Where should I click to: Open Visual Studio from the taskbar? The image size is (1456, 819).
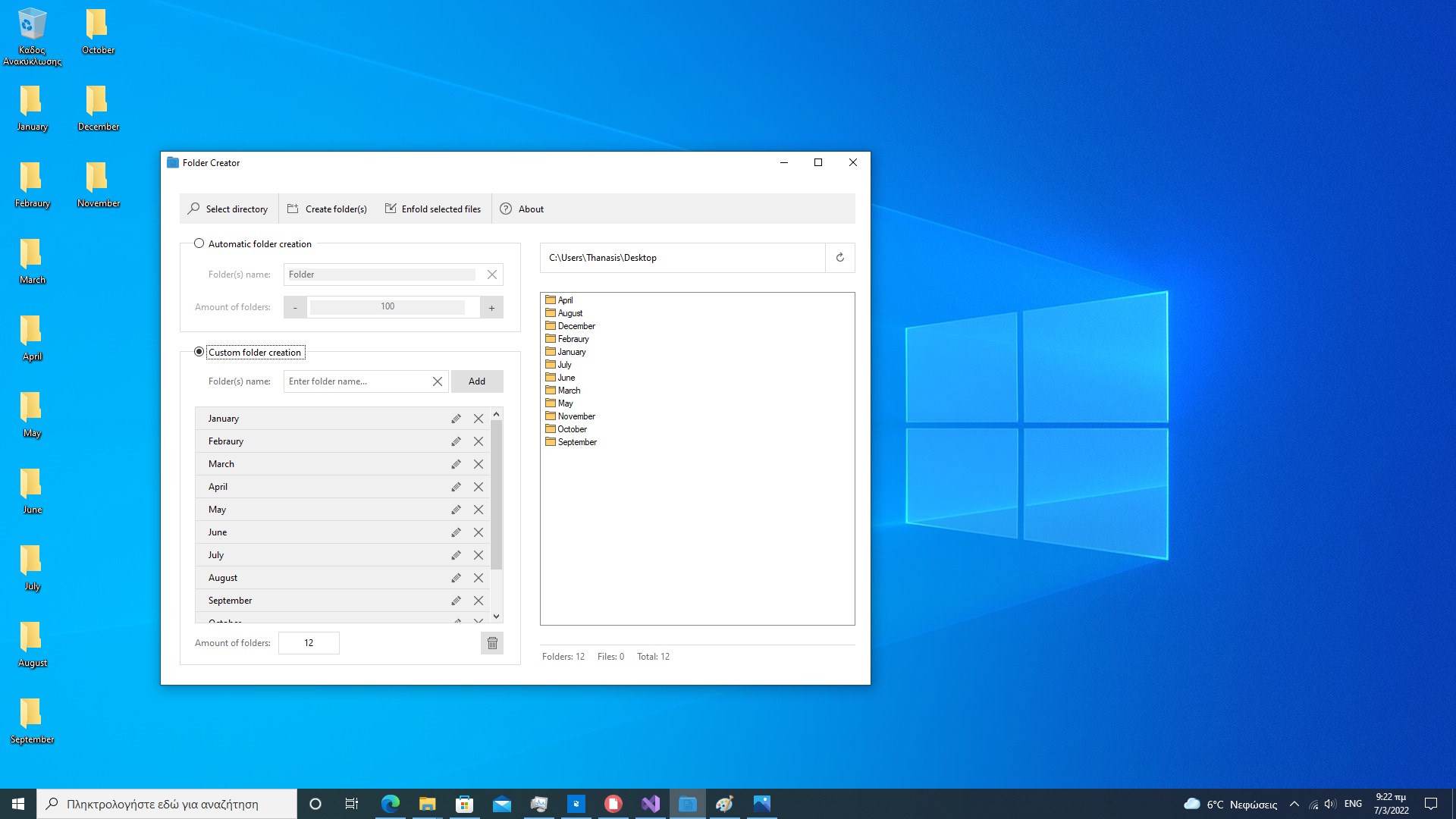(651, 804)
